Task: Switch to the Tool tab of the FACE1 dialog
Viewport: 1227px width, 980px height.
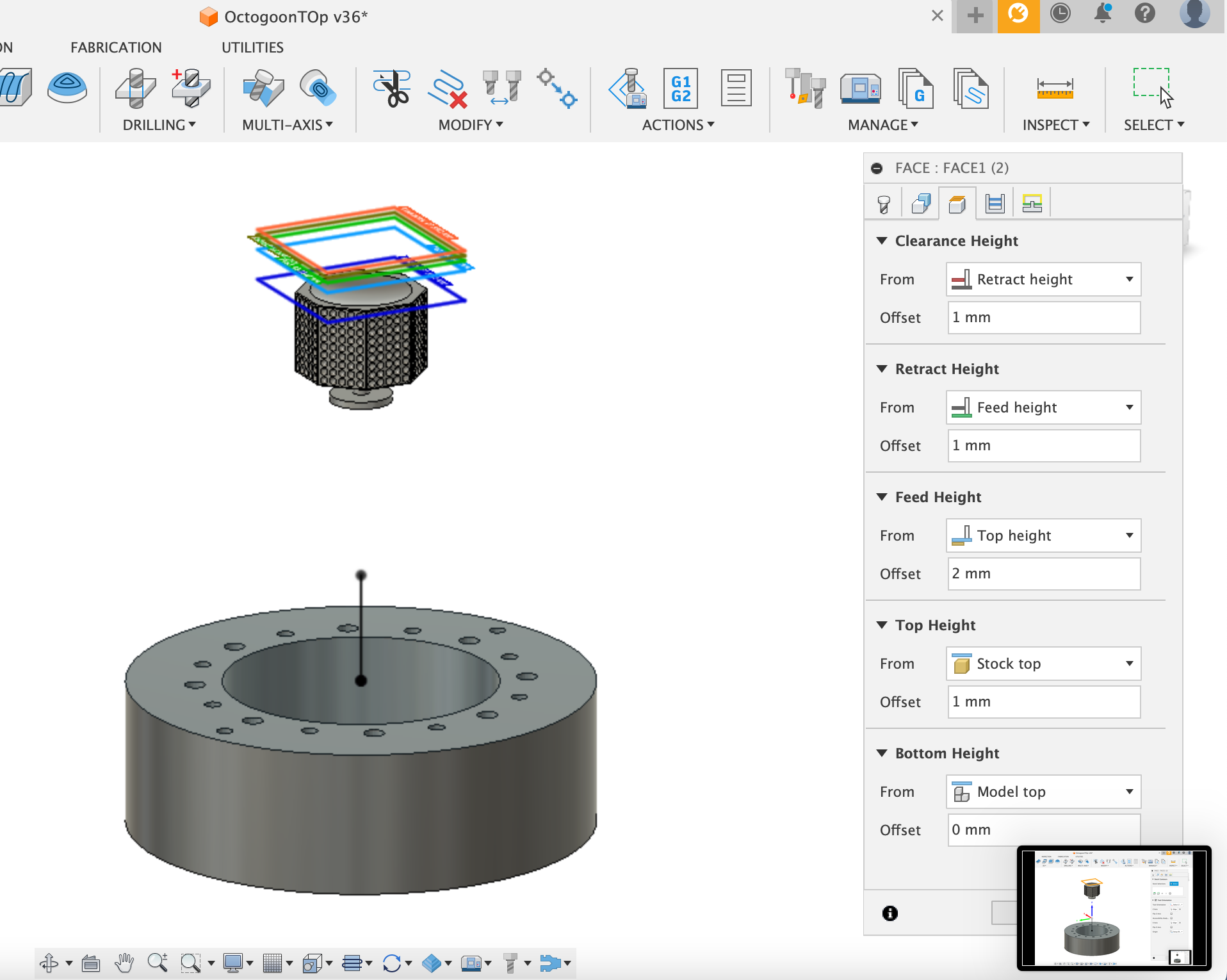Action: click(x=885, y=203)
